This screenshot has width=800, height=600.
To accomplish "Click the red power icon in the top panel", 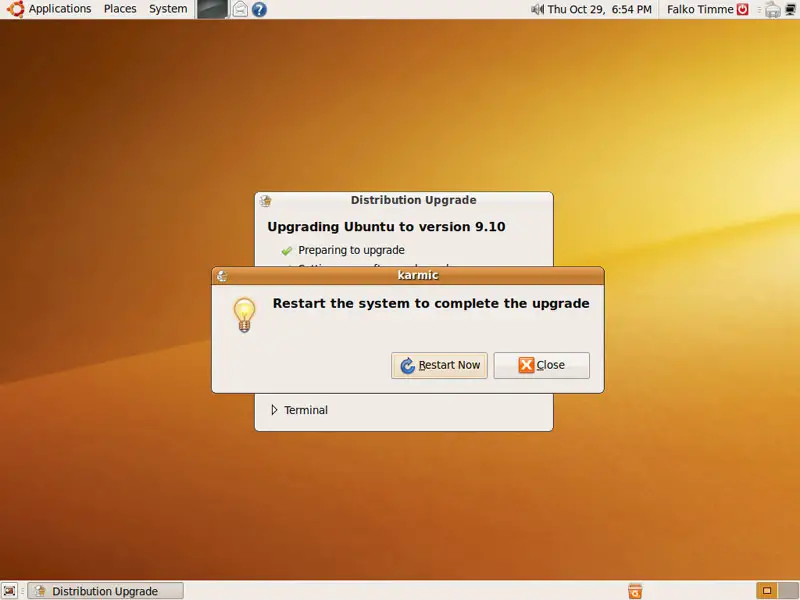I will tap(742, 9).
